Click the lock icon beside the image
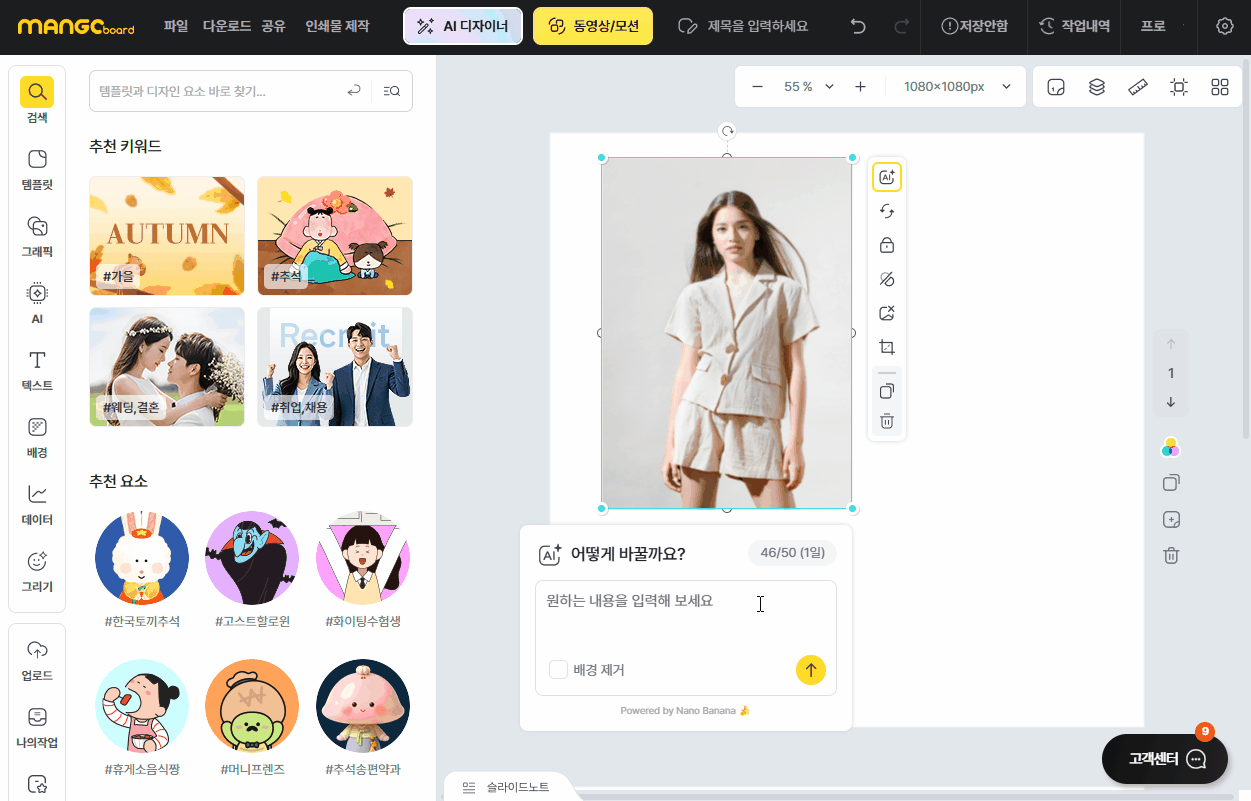The height and width of the screenshot is (801, 1251). [x=886, y=245]
